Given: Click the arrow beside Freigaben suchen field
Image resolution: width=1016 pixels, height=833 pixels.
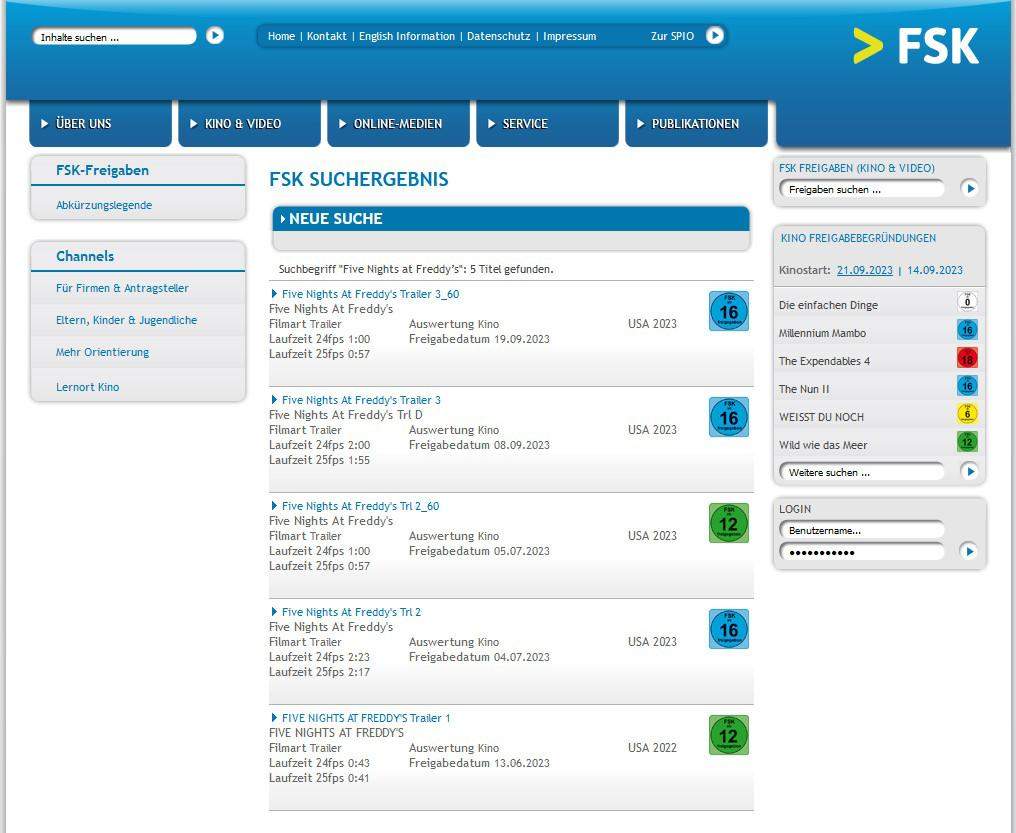Looking at the screenshot, I should point(969,188).
